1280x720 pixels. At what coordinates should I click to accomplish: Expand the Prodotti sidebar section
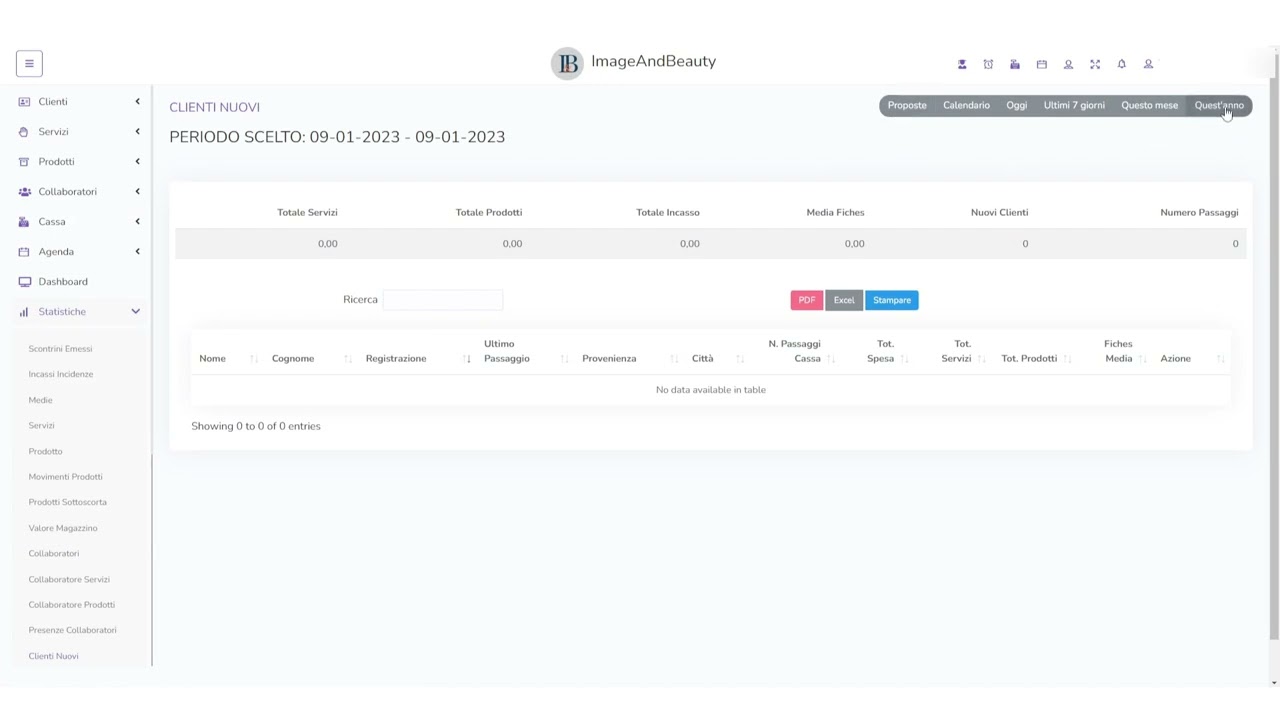click(80, 162)
